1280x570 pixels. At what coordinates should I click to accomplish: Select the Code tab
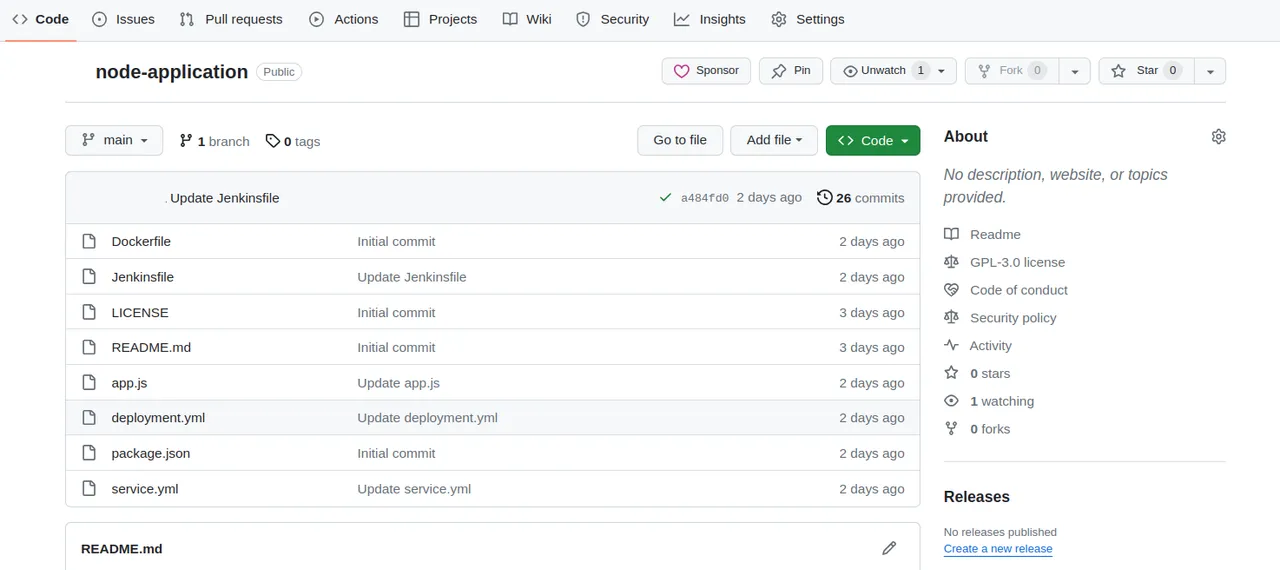pos(41,19)
